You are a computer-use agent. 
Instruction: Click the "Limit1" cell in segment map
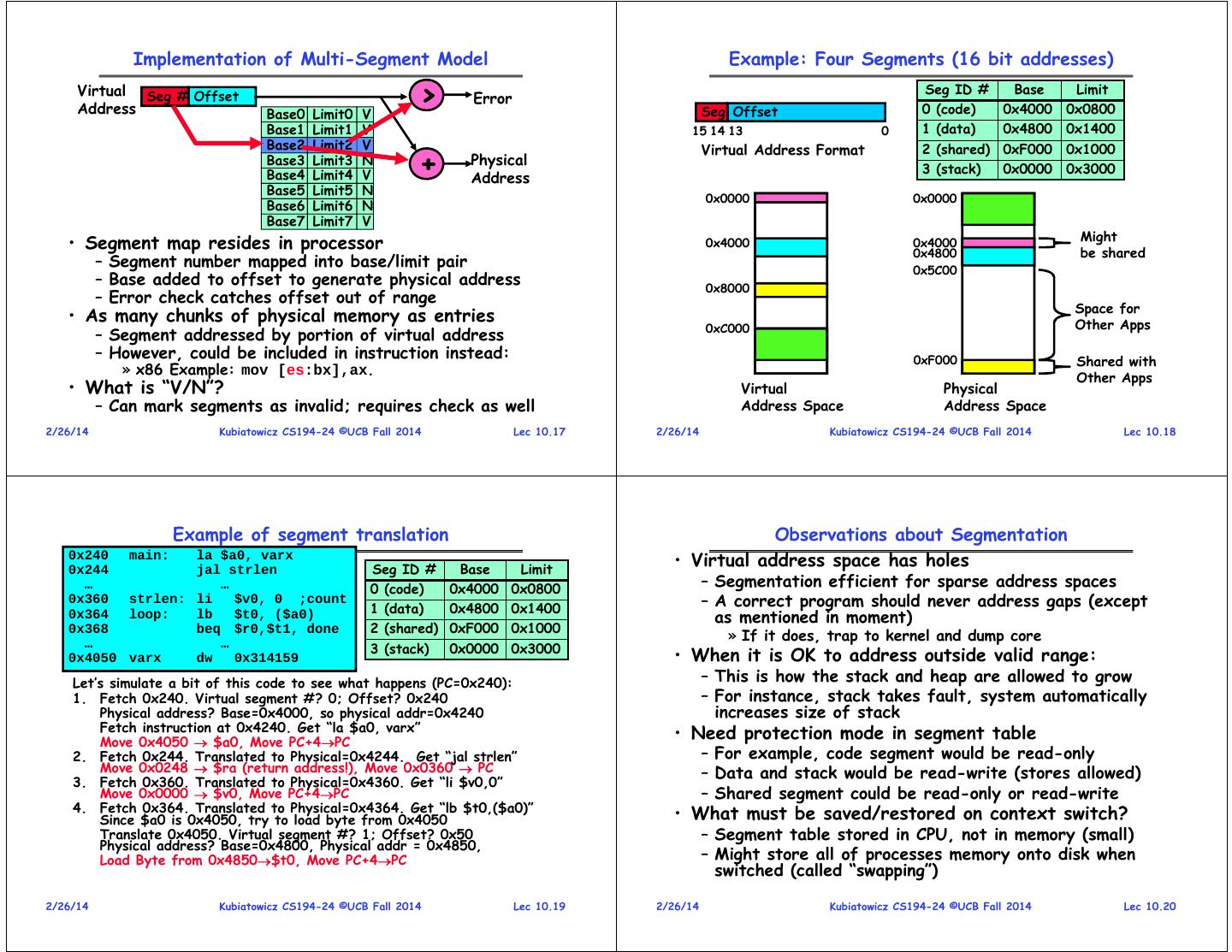coord(333,130)
